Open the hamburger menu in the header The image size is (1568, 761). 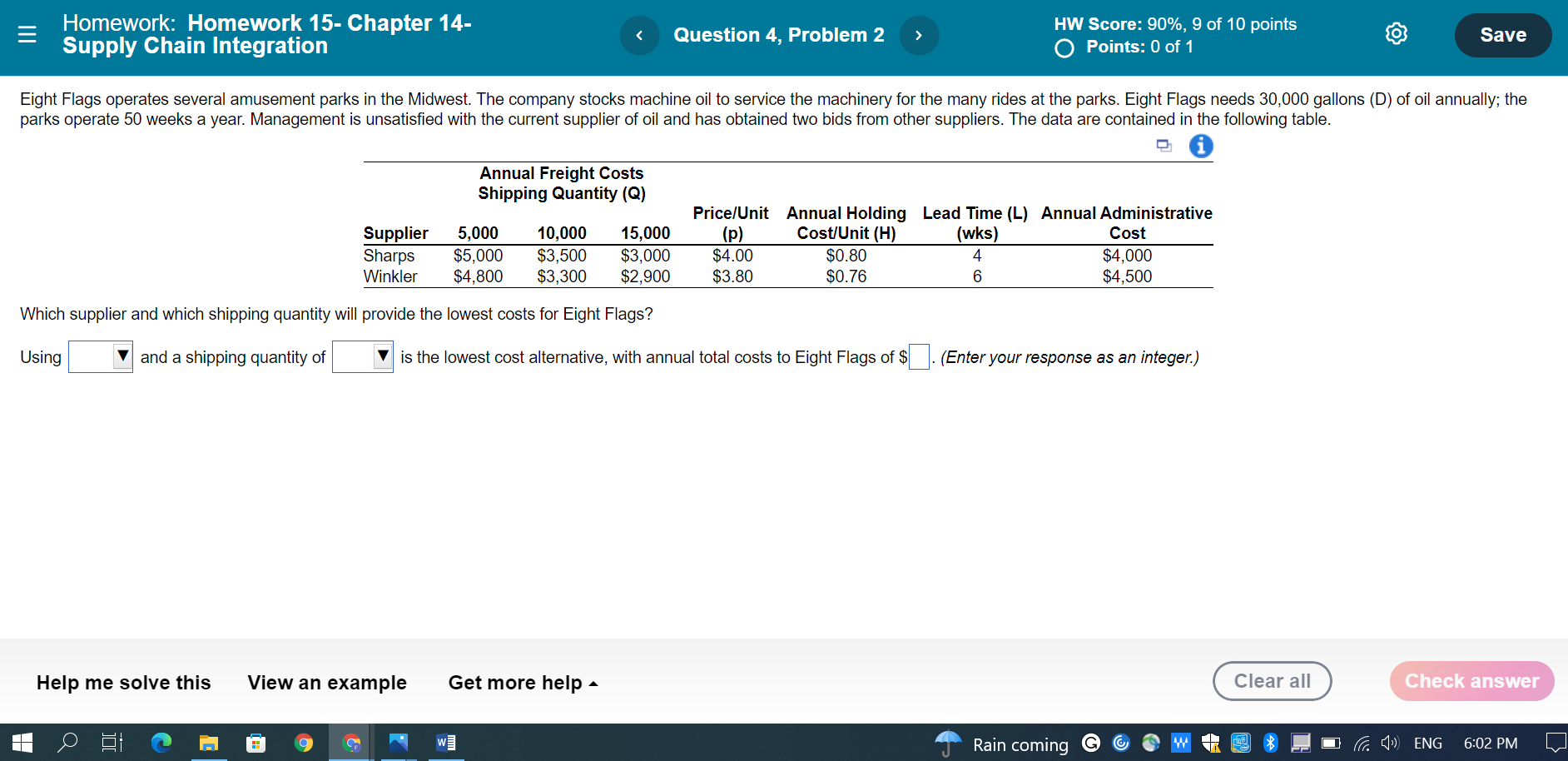[x=27, y=34]
